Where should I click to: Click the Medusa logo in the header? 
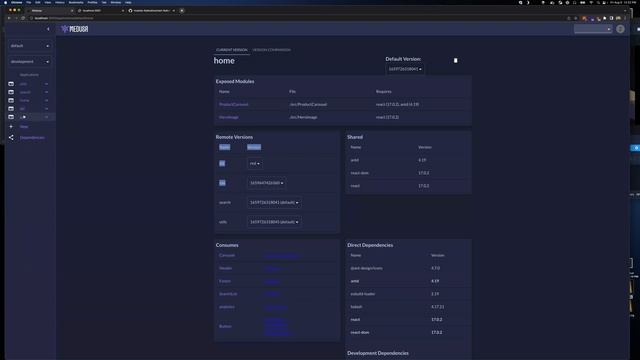(x=75, y=29)
